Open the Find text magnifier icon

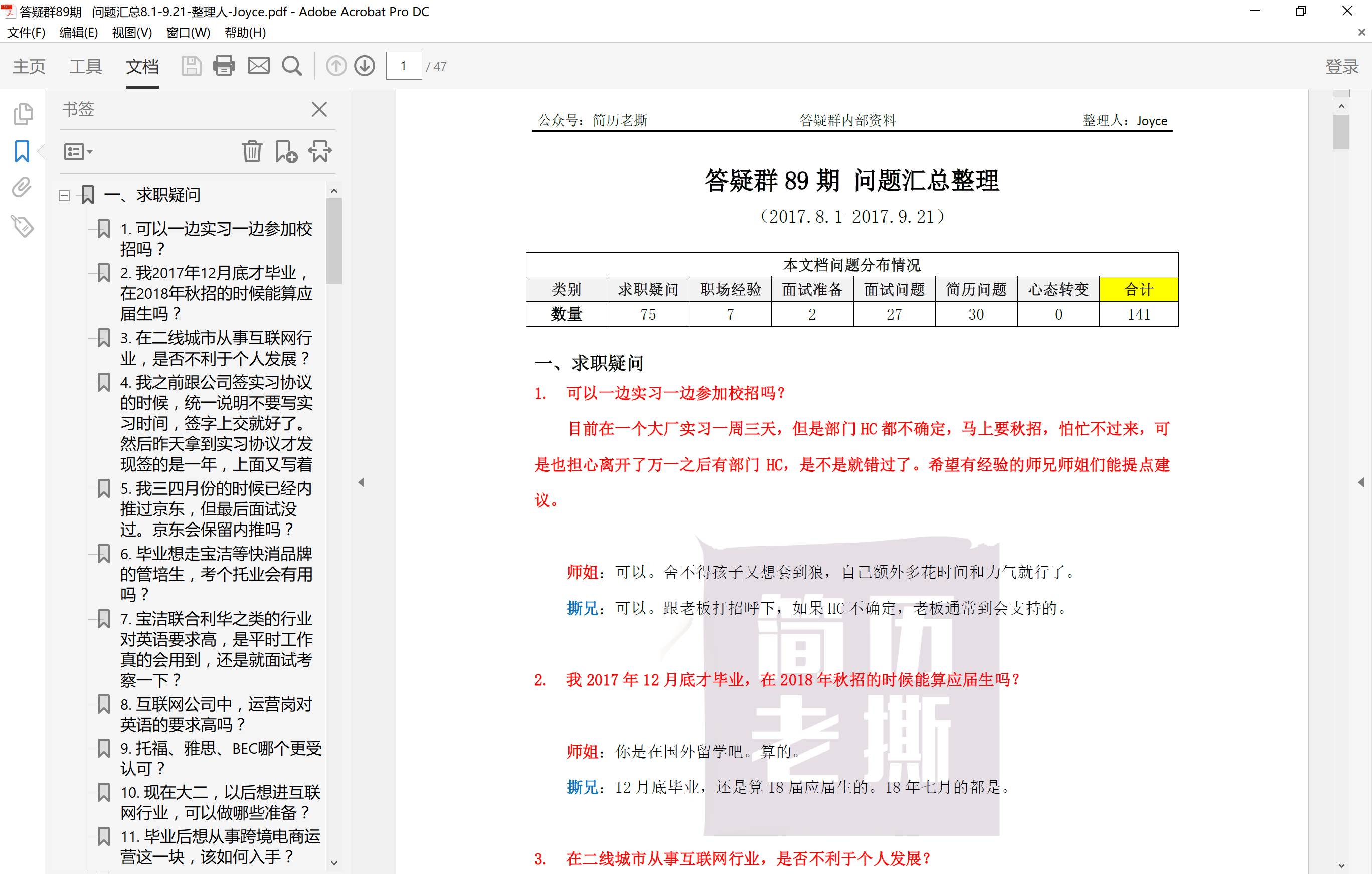pos(292,66)
